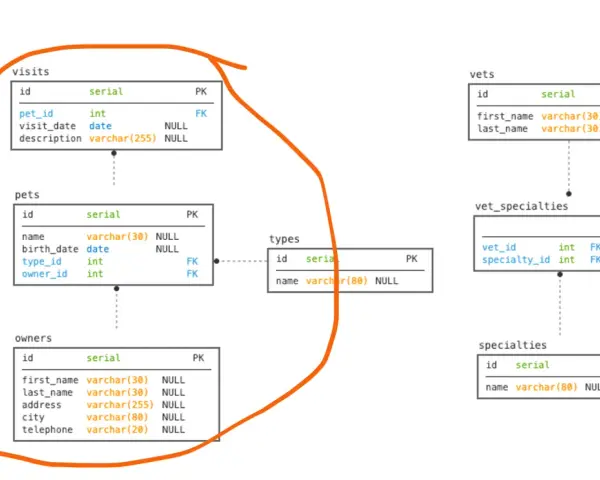The image size is (600, 480).
Task: Click the visits table title
Action: pos(31,72)
